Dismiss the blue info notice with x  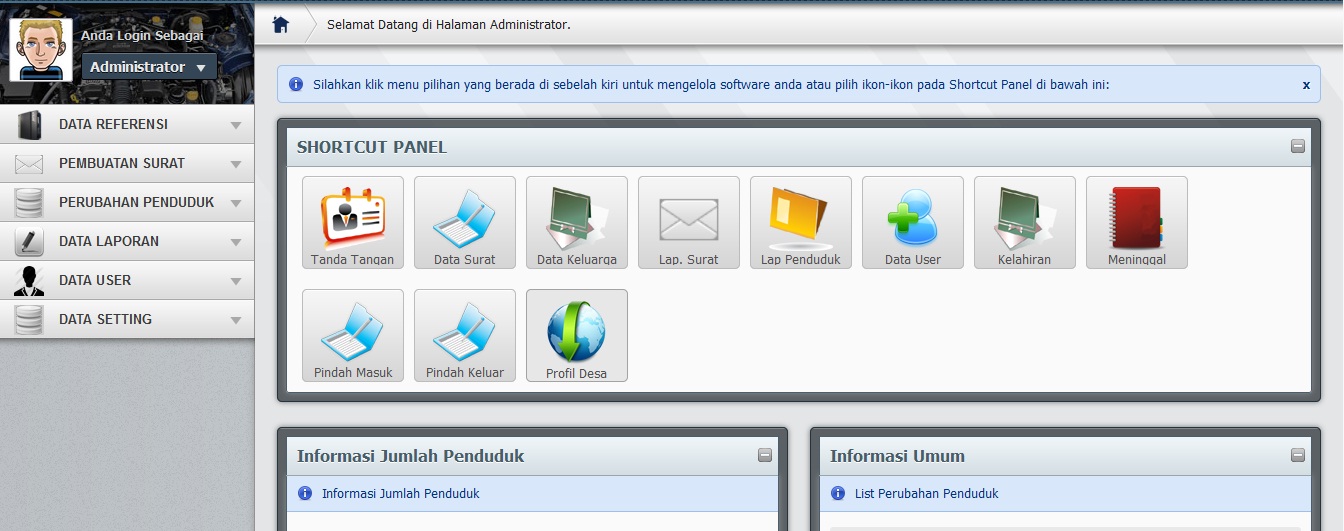click(1306, 85)
